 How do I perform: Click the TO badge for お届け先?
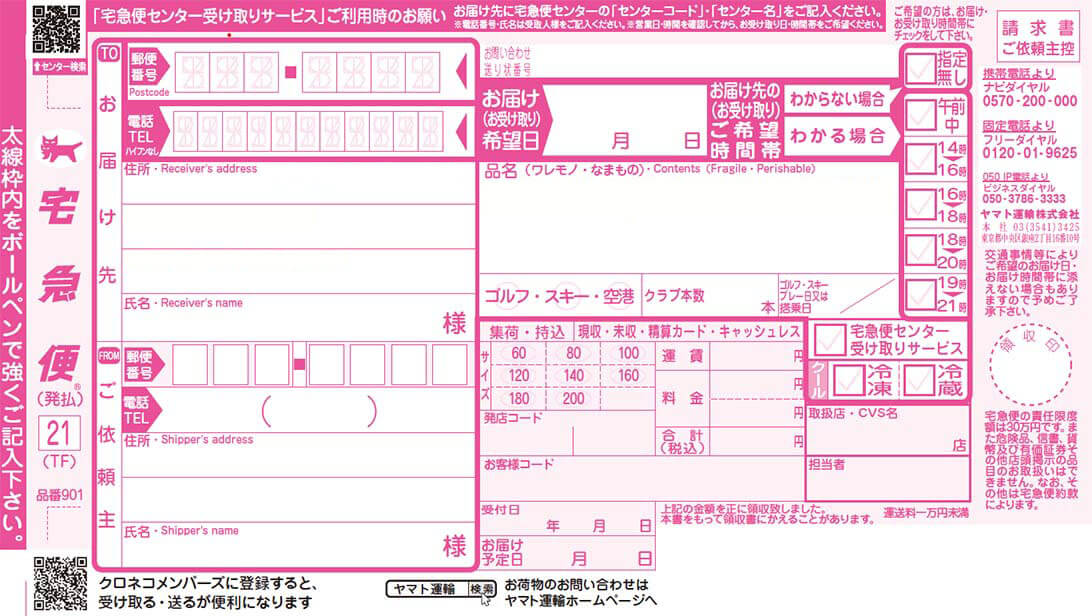coord(109,54)
